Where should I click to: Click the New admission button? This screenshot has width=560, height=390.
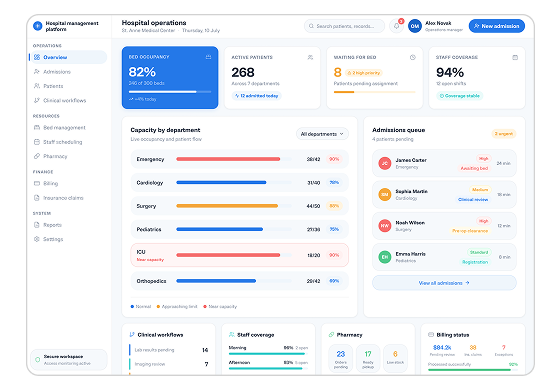[497, 26]
